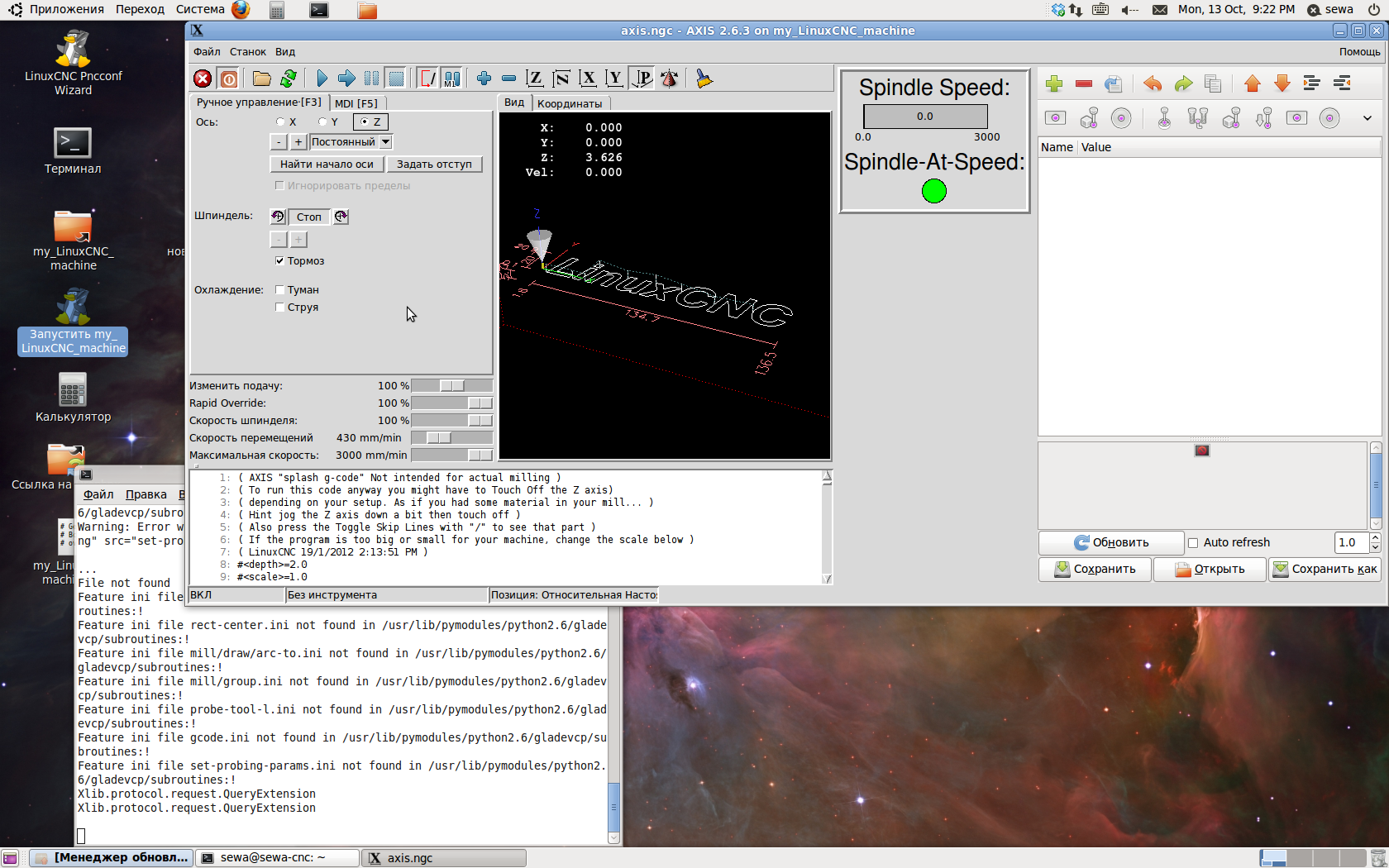Click the copy documents icon in the right panel
Viewport: 1389px width, 868px height.
point(1213,83)
